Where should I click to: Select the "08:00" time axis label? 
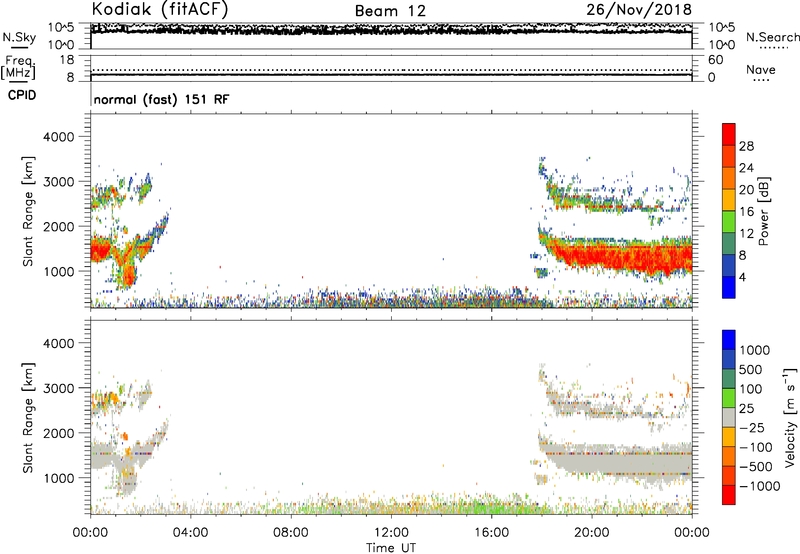point(291,533)
